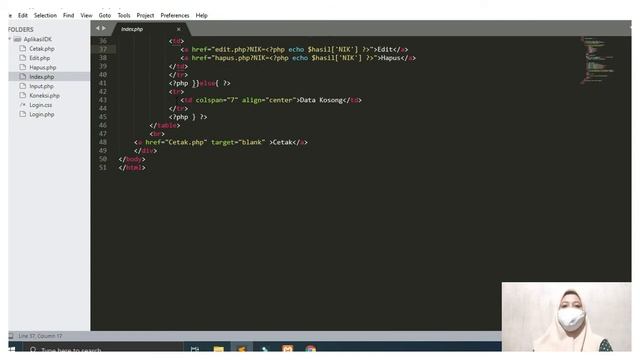Go to previous tab arrow
Image resolution: width=640 pixels, height=360 pixels.
[x=98, y=28]
